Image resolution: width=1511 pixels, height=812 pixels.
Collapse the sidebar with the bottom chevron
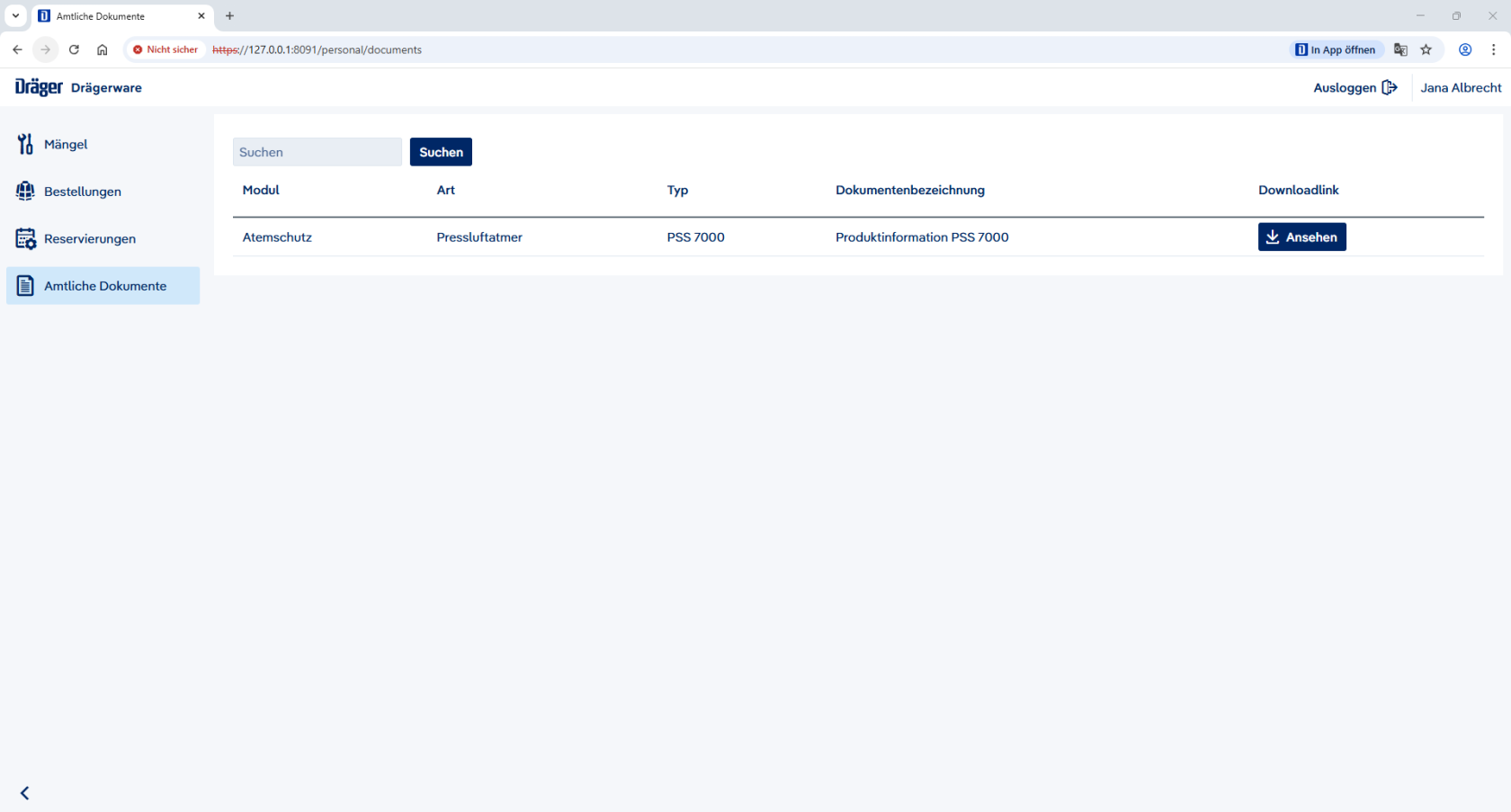coord(25,792)
